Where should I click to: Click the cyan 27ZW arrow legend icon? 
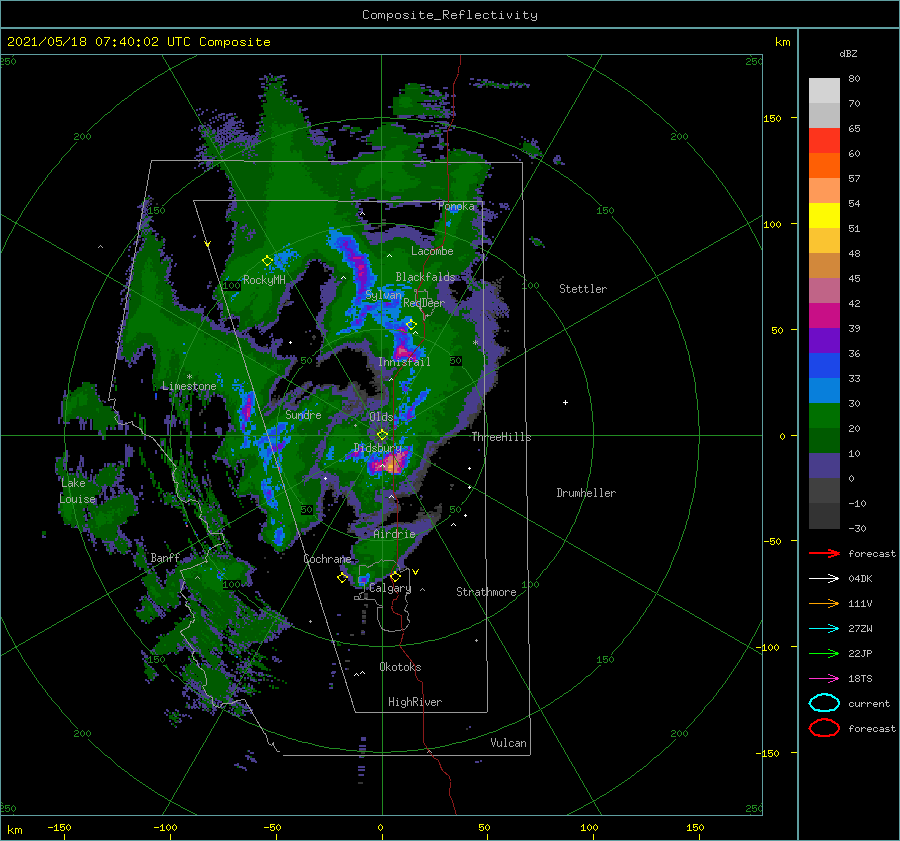click(x=824, y=628)
